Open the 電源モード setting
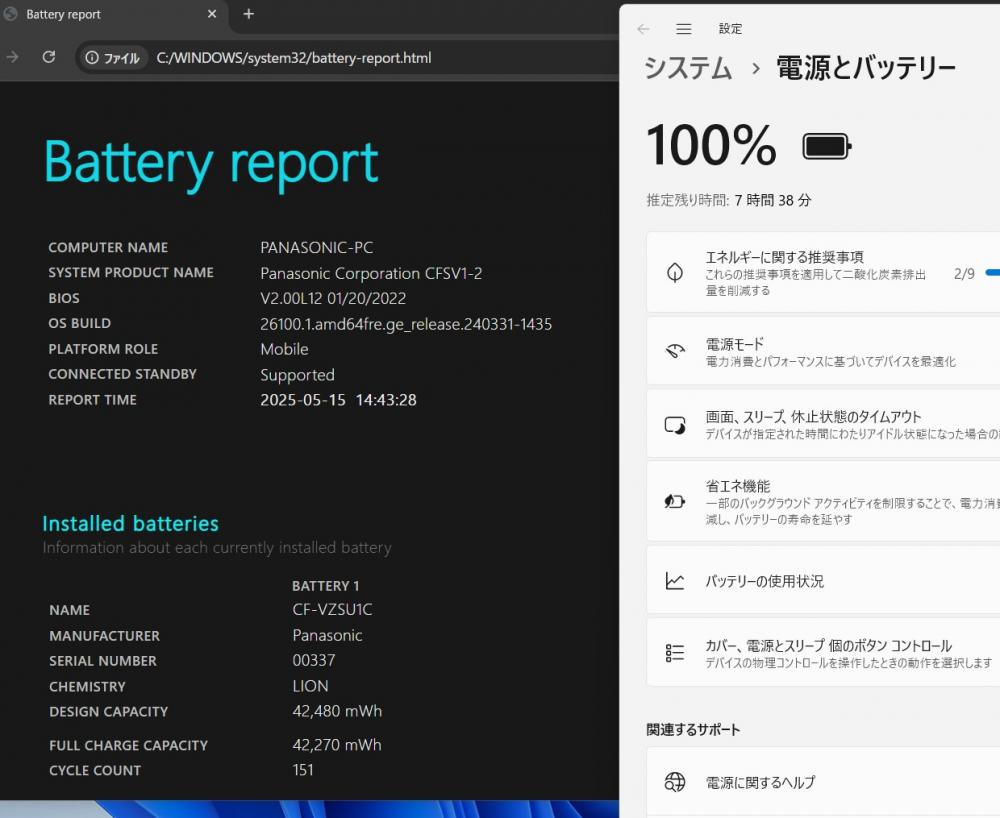Viewport: 1000px width, 818px height. click(x=823, y=352)
